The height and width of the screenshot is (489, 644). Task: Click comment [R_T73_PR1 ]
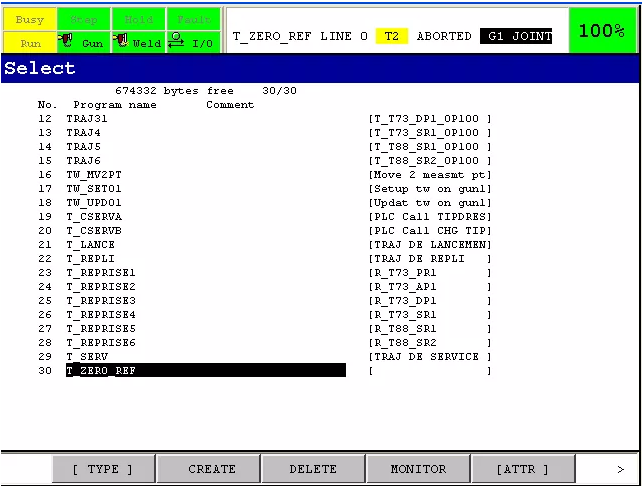(x=430, y=273)
